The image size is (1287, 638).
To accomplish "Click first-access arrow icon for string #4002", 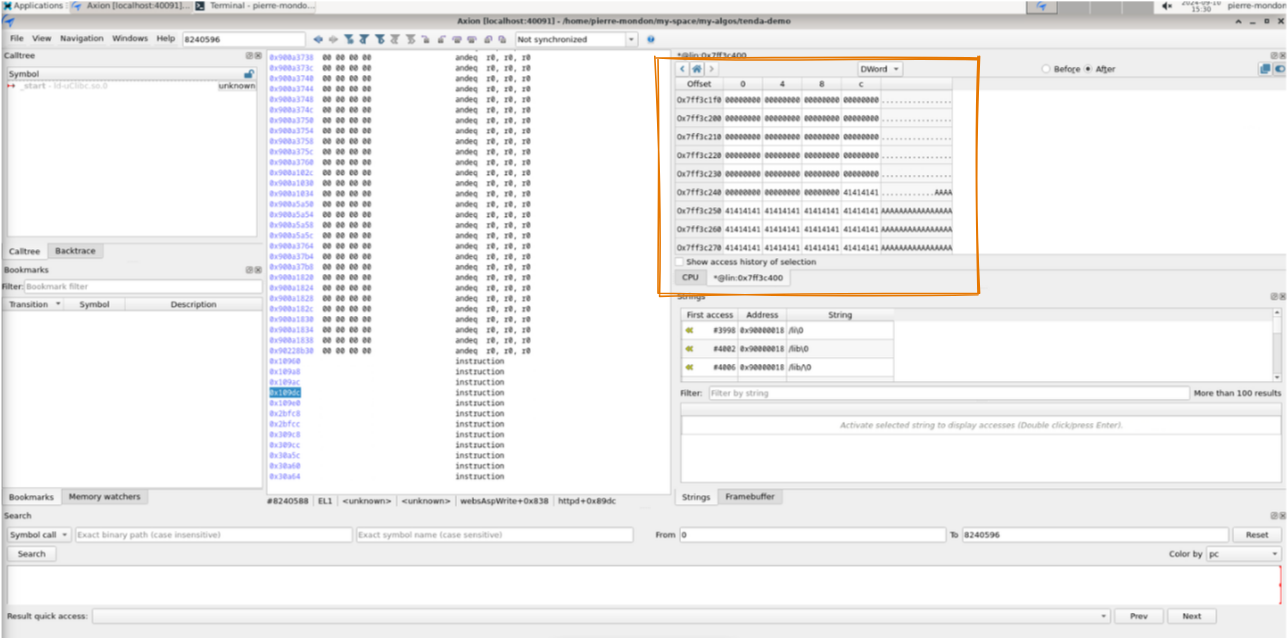I will pyautogui.click(x=689, y=349).
